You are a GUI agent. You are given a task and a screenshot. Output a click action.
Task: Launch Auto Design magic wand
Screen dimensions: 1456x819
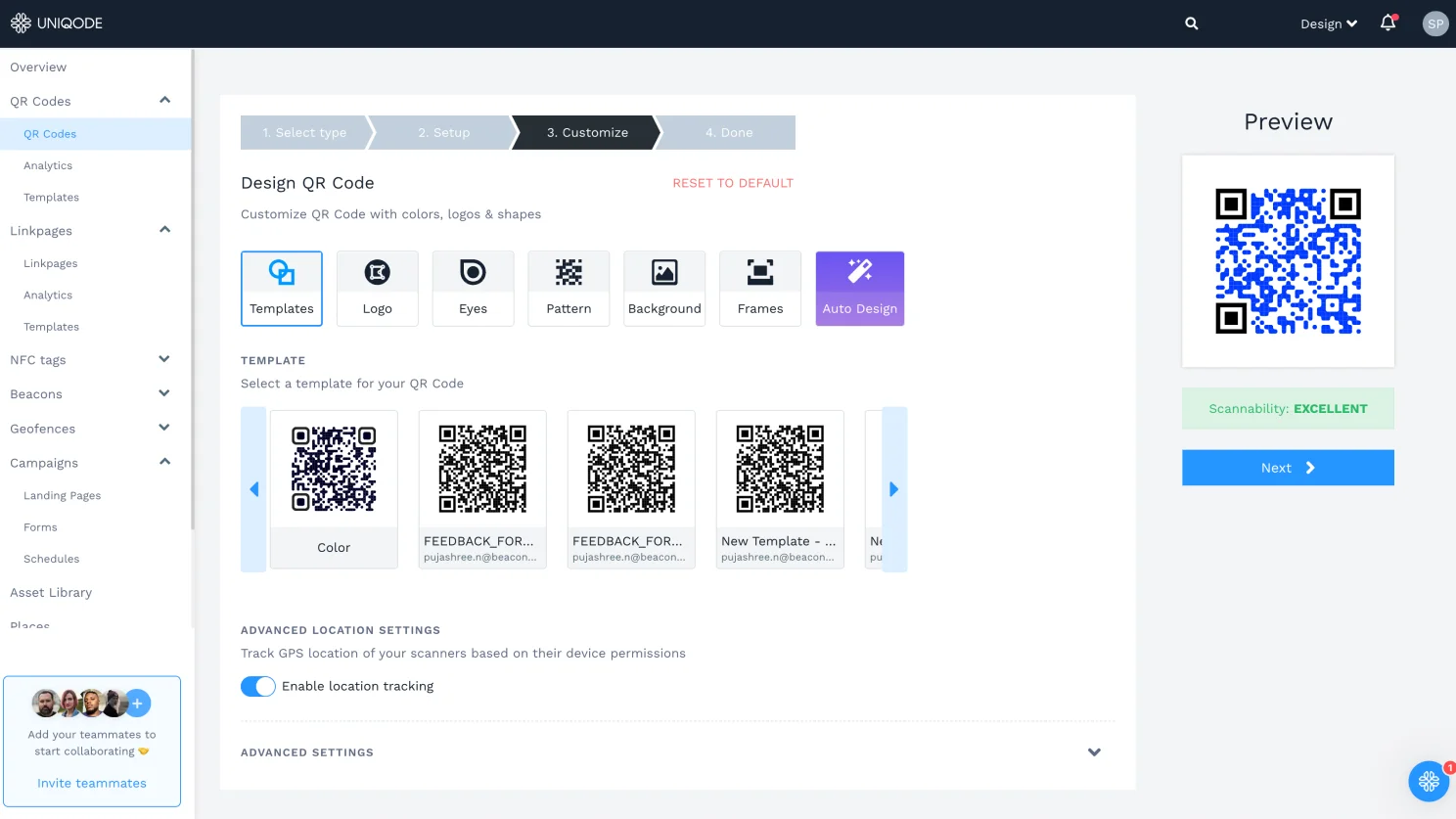click(859, 288)
